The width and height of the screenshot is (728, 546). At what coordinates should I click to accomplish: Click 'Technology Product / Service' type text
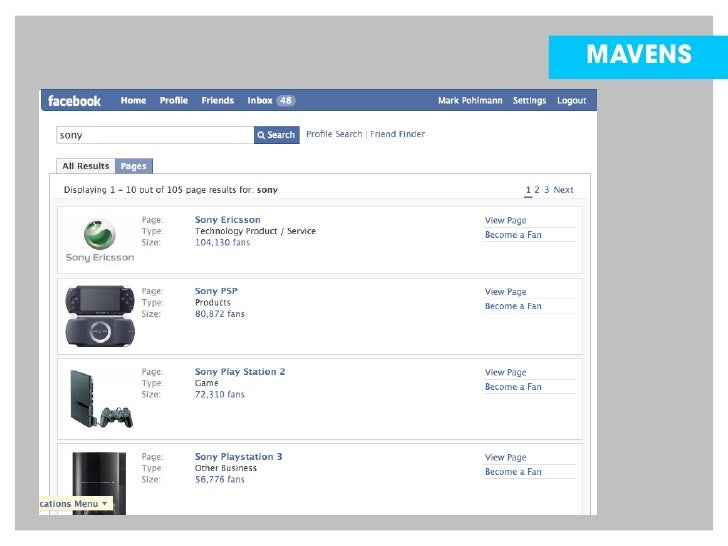coord(255,231)
